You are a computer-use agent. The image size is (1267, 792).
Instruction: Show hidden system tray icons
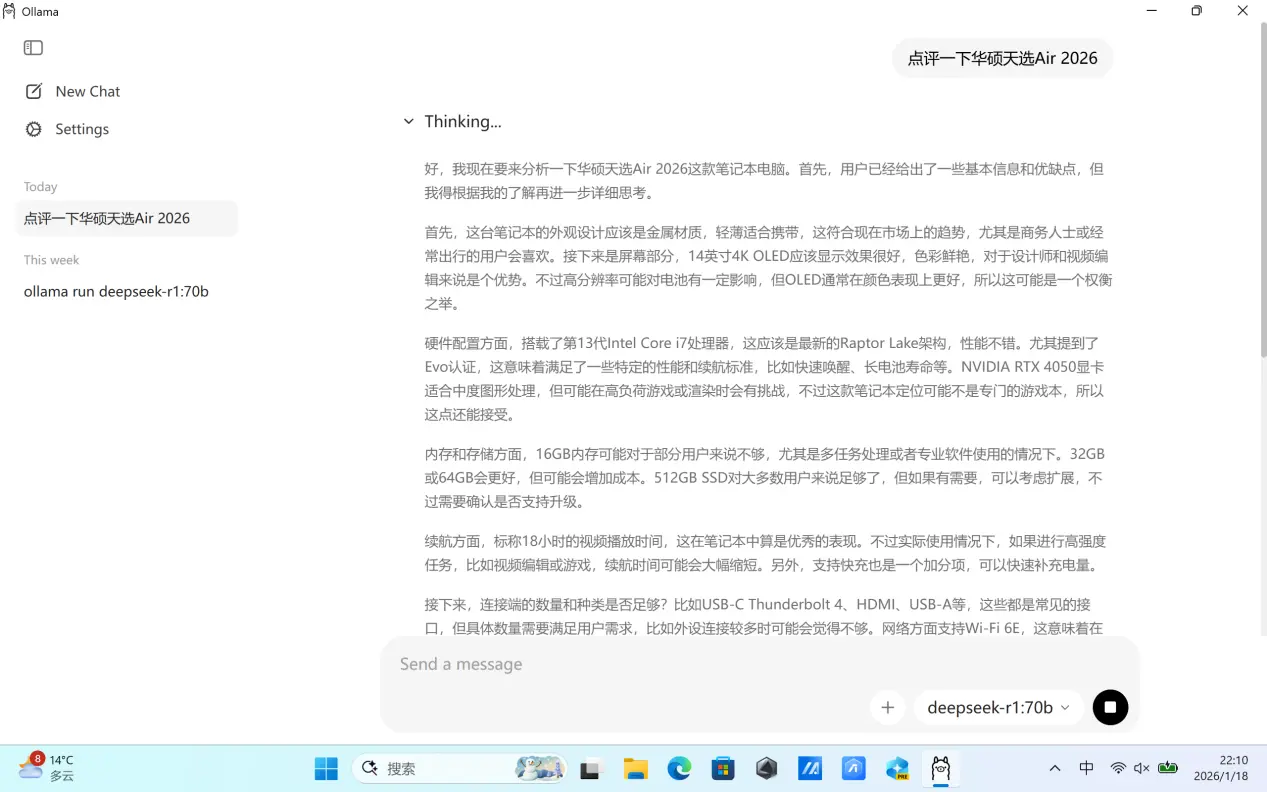(1055, 768)
